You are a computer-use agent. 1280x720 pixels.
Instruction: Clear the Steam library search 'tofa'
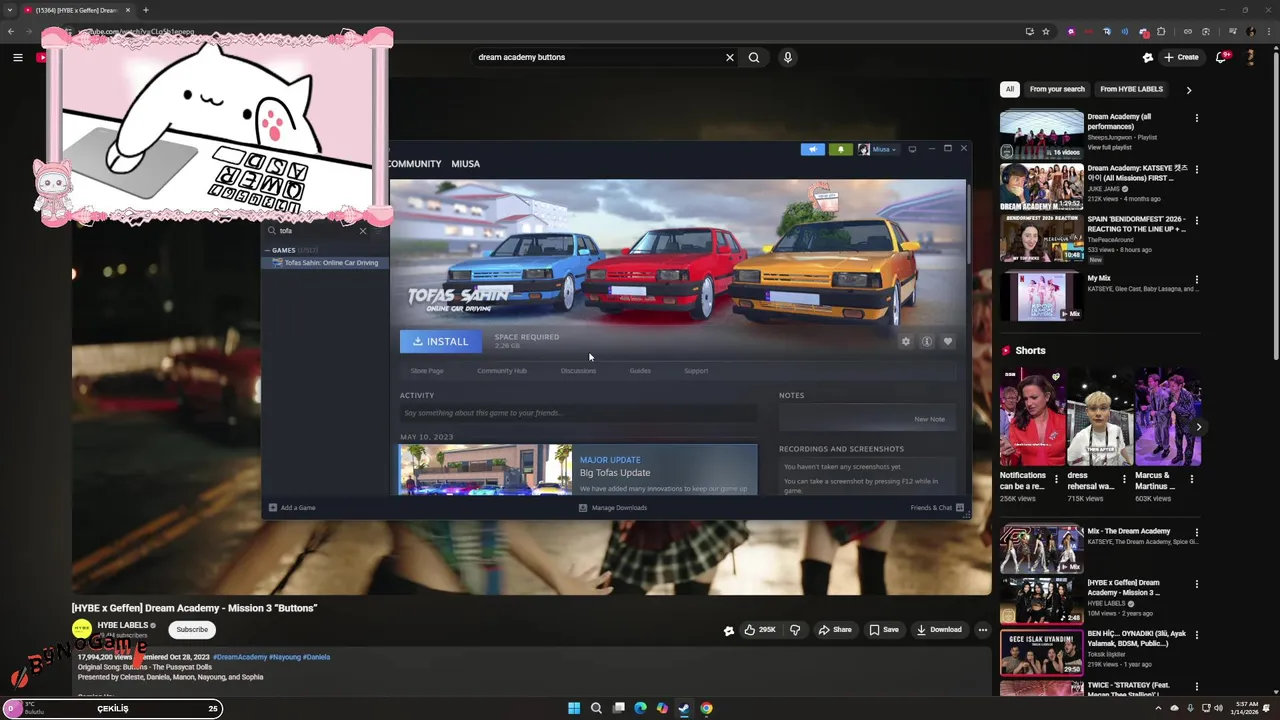[x=363, y=231]
